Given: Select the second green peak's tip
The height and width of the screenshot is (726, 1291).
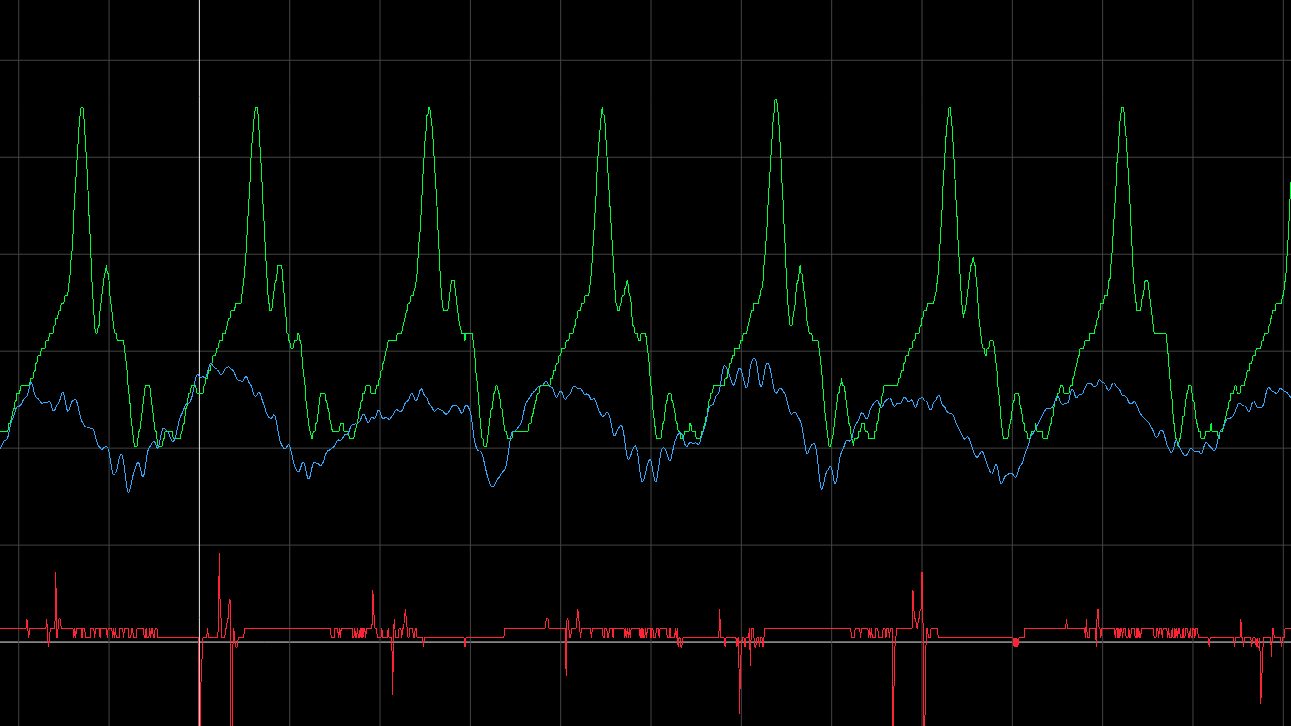Looking at the screenshot, I should pos(256,110).
